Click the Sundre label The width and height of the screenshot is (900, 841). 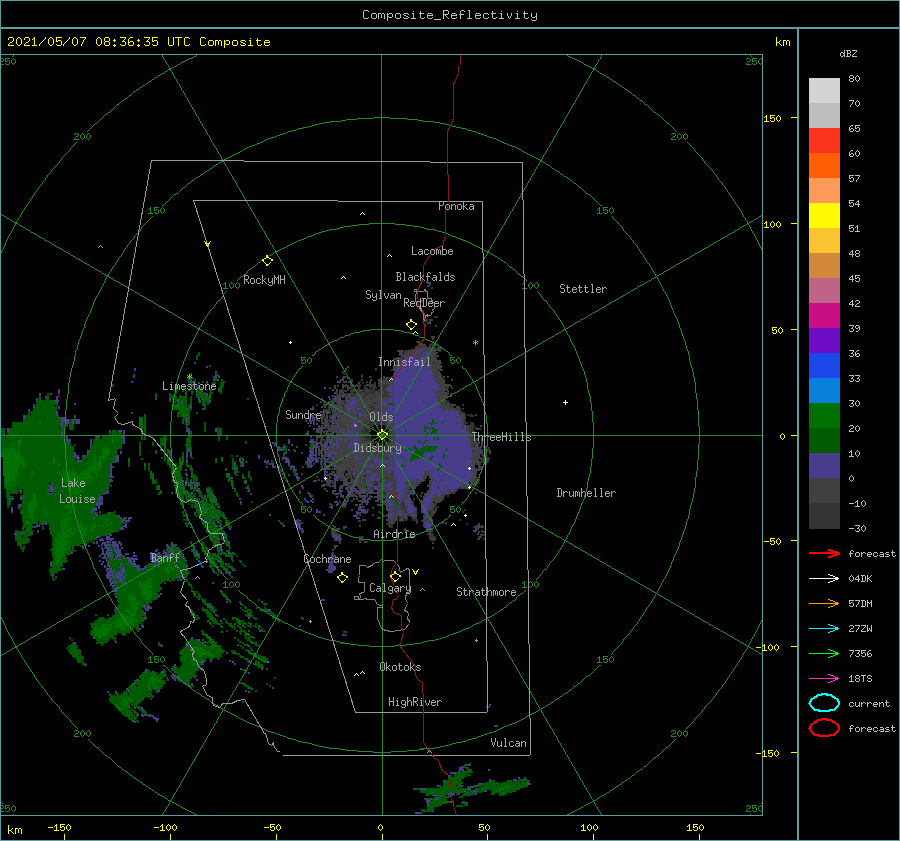coord(303,415)
